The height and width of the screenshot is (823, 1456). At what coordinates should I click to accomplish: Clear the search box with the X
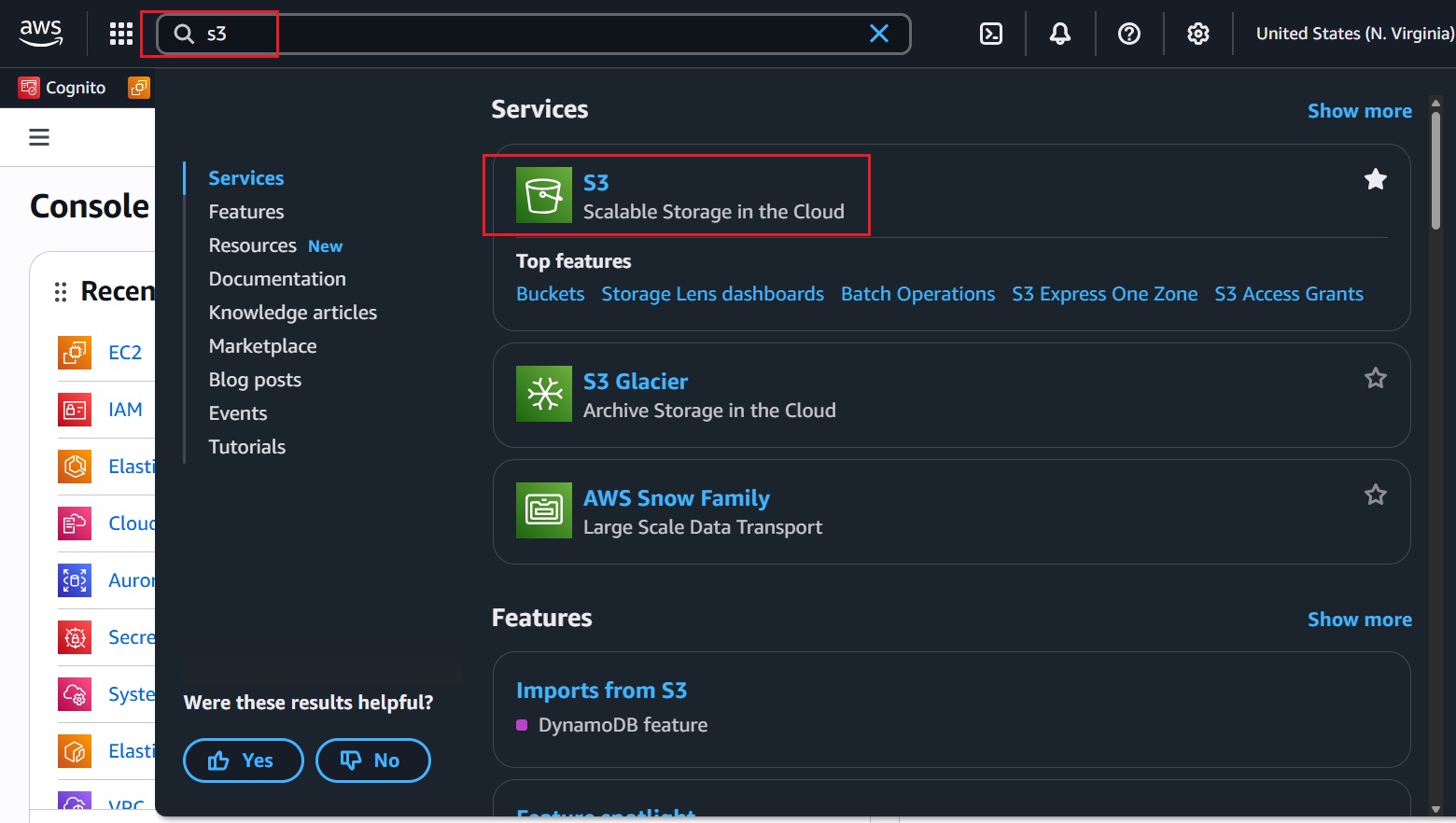tap(878, 35)
